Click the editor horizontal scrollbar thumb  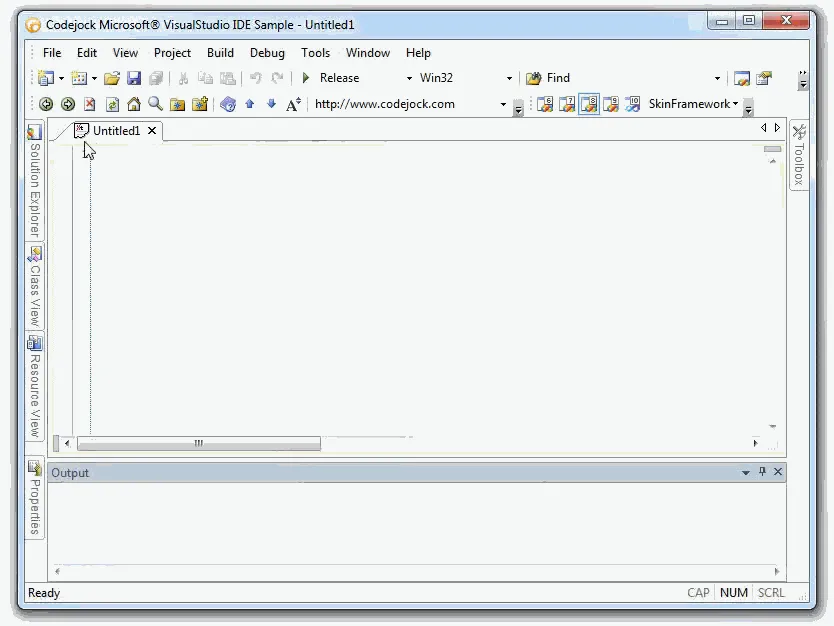199,444
